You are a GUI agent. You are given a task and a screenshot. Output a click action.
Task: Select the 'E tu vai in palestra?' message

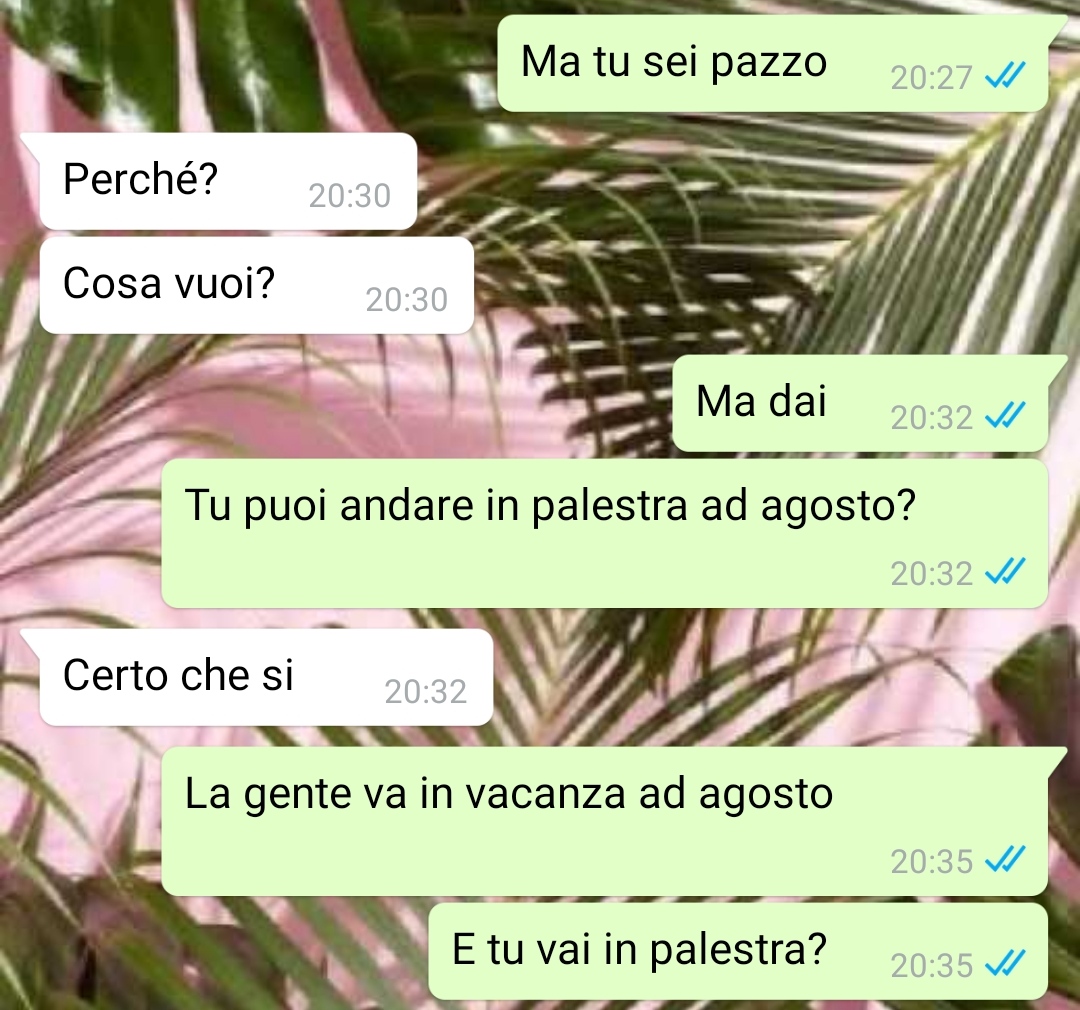pos(738,951)
